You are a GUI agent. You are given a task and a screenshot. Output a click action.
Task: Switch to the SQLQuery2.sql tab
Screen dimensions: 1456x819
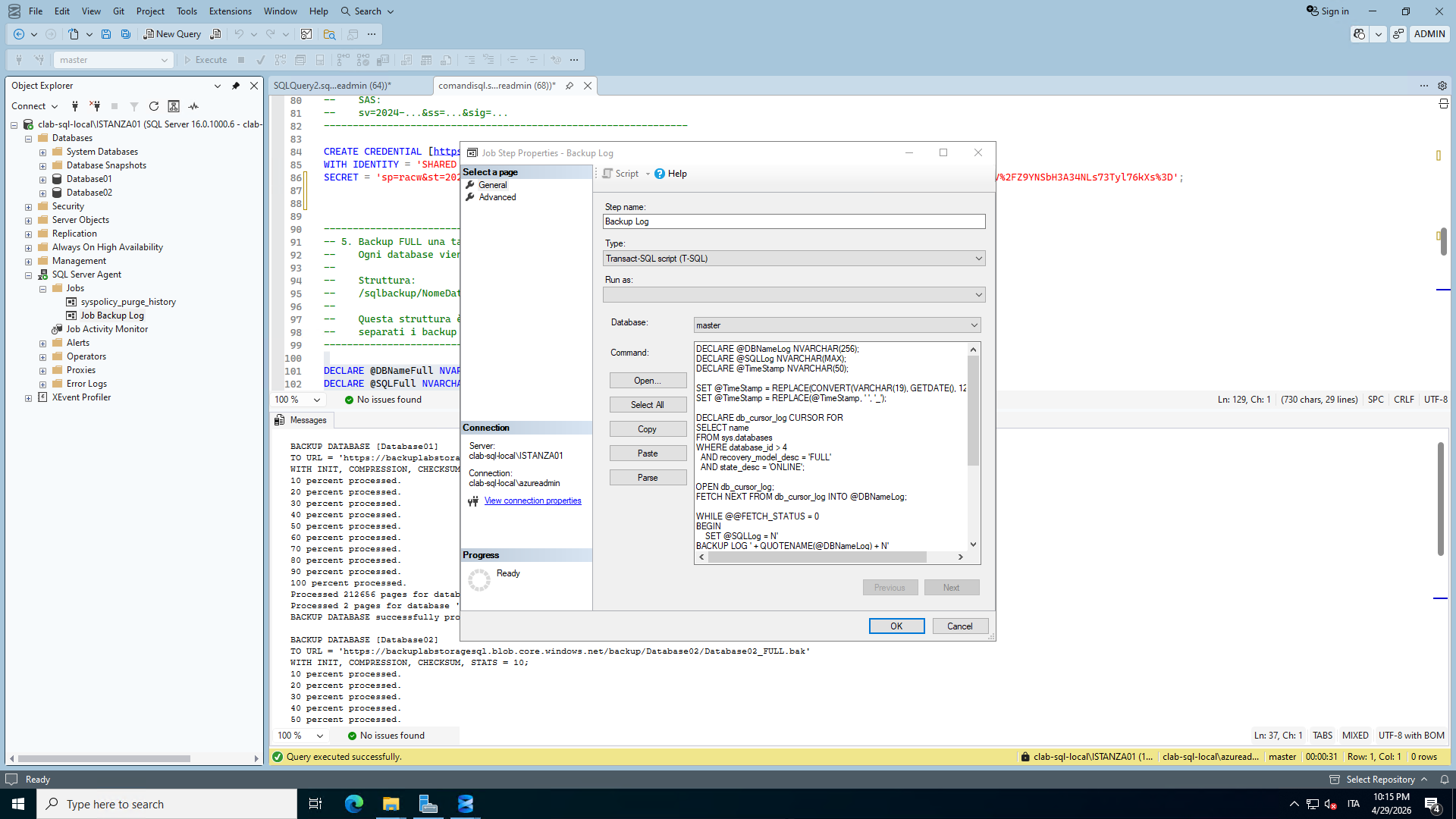click(x=332, y=86)
